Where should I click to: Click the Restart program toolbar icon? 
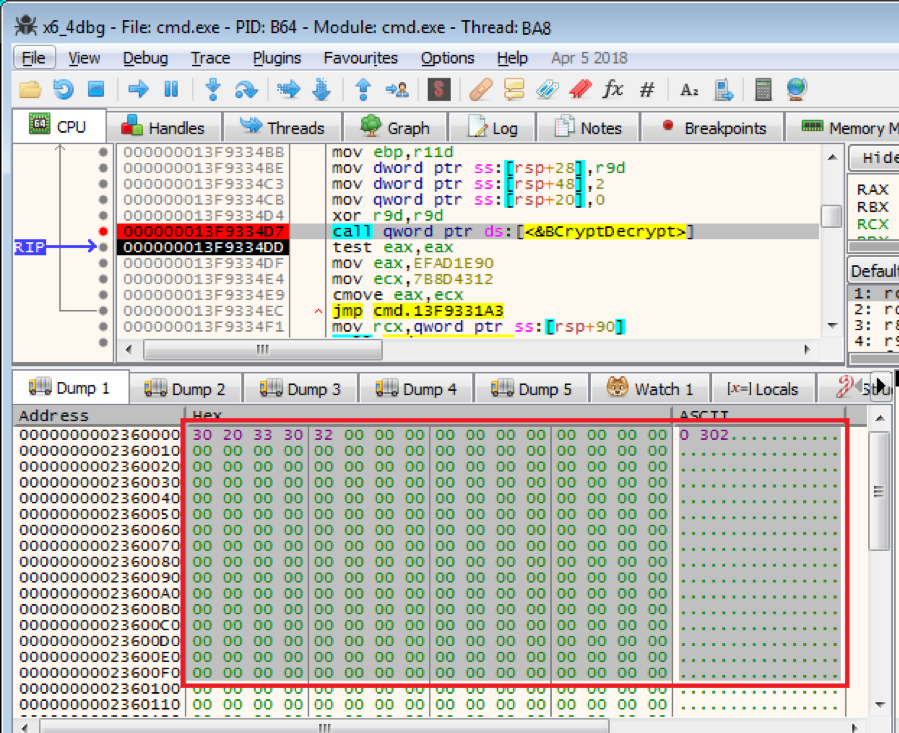tap(63, 90)
